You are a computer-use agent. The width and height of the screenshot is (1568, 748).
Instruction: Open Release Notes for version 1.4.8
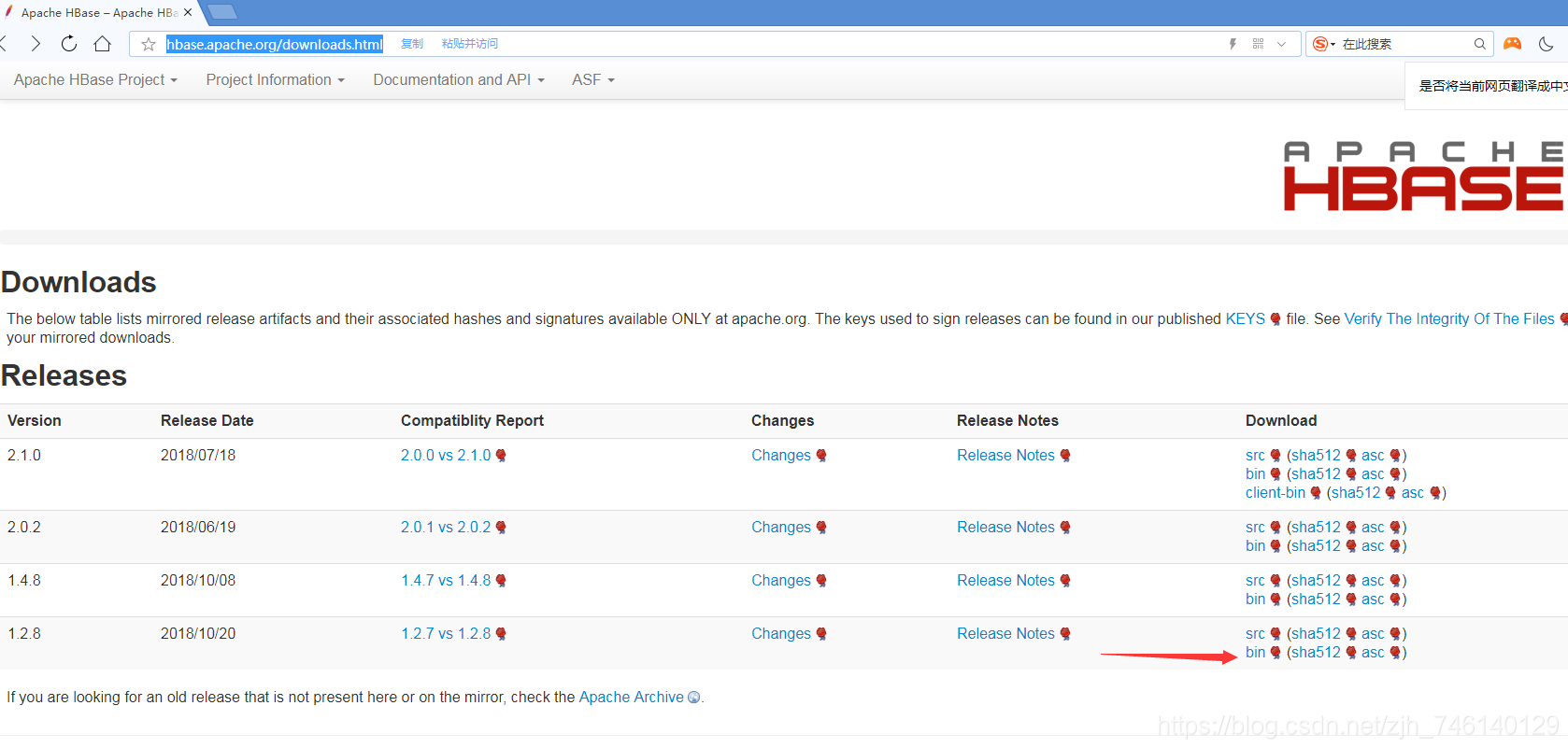point(1005,580)
